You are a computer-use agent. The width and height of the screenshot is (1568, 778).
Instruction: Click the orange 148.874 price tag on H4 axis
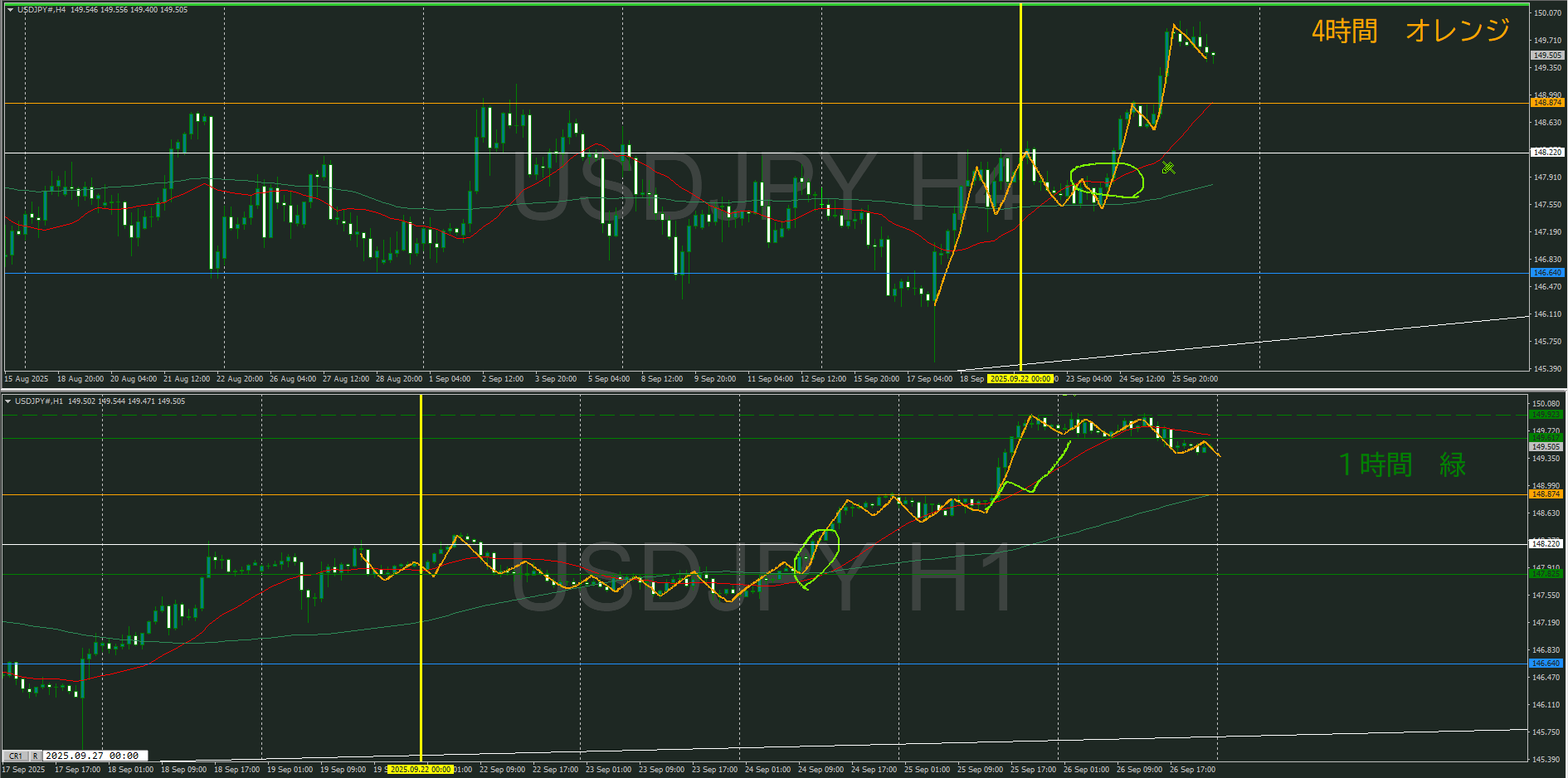coord(1546,103)
